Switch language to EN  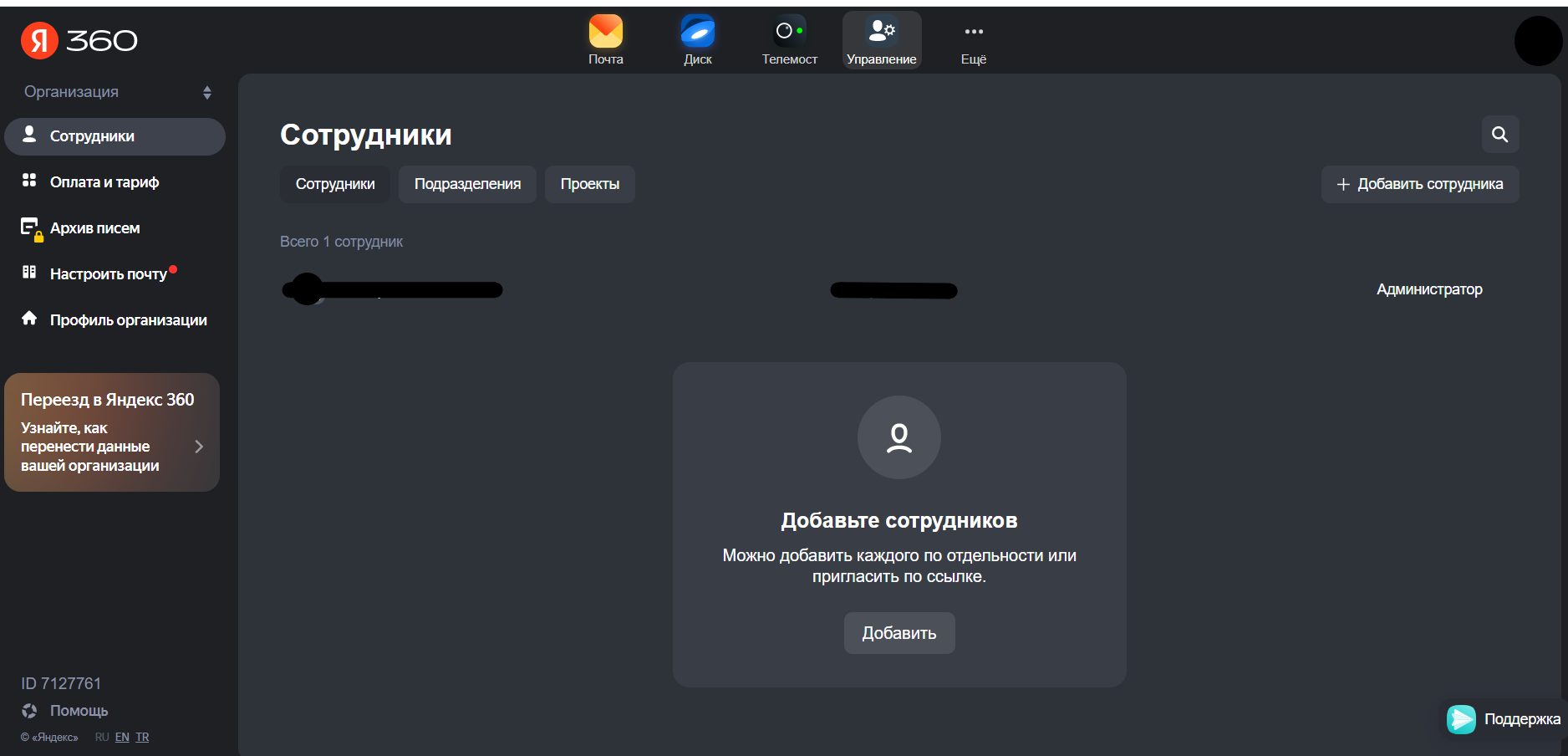[x=122, y=737]
